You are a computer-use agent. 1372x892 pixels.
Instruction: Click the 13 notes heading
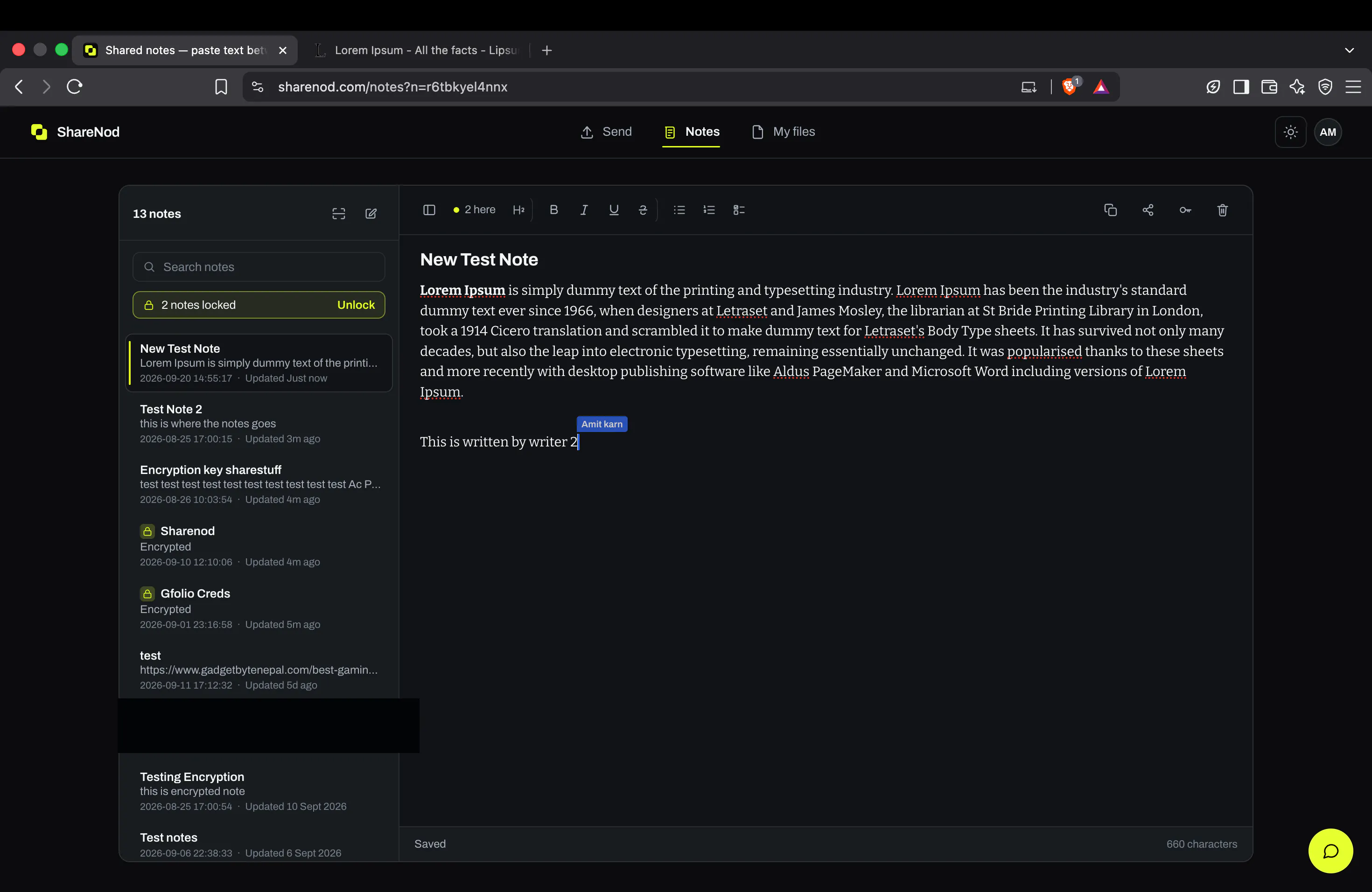[157, 214]
